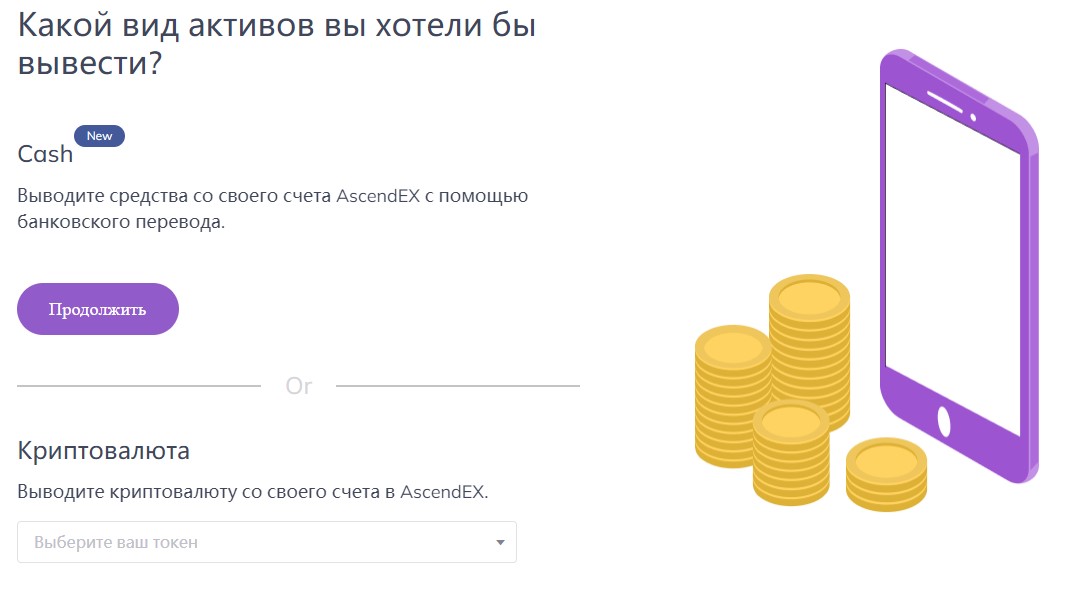This screenshot has height=590, width=1065.
Task: Click the front-center coin stack
Action: 791,455
